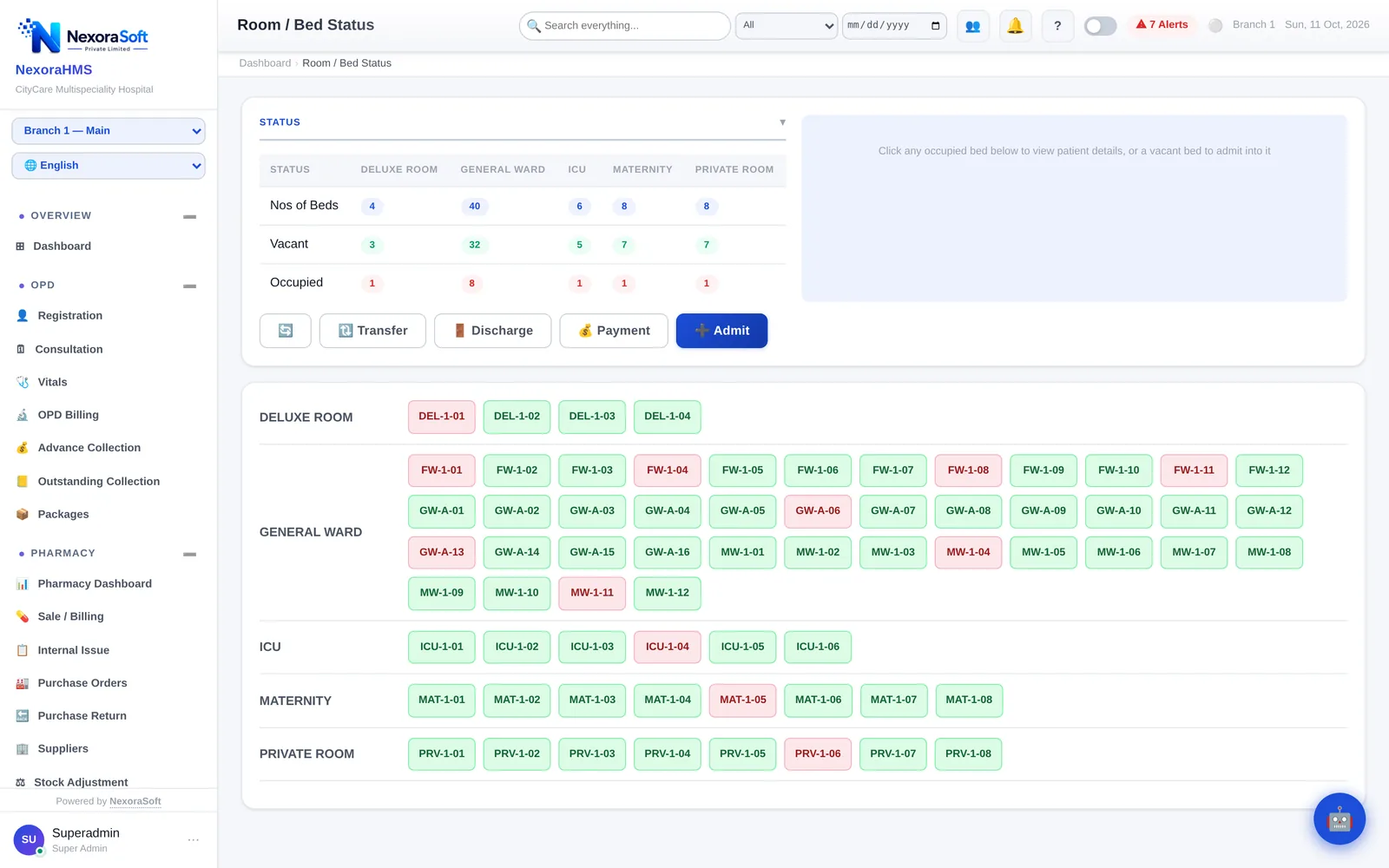Select occupied bed GW-A-06

818,511
